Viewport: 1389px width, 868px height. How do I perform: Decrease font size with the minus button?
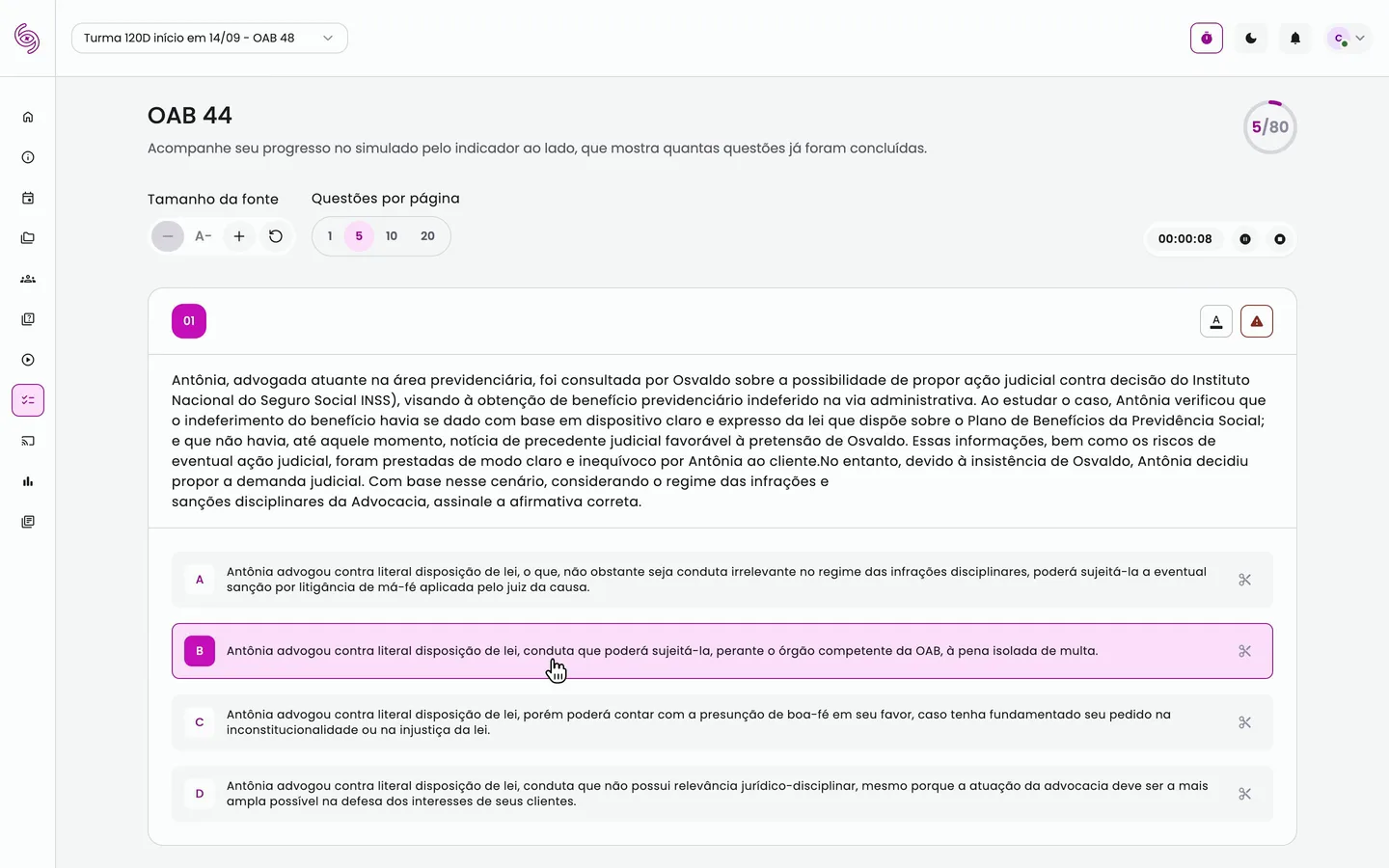coord(168,236)
